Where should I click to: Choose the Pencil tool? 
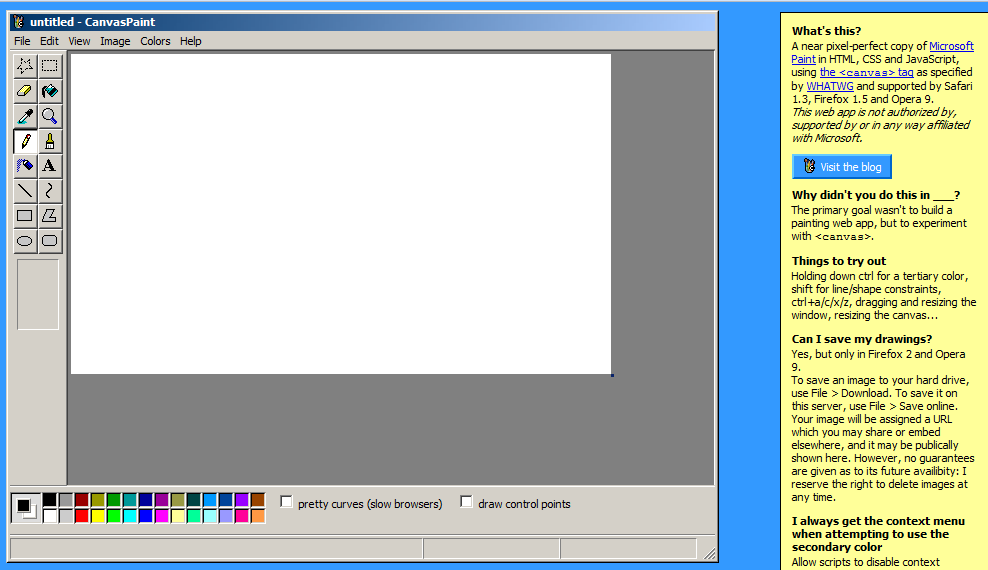tap(25, 141)
